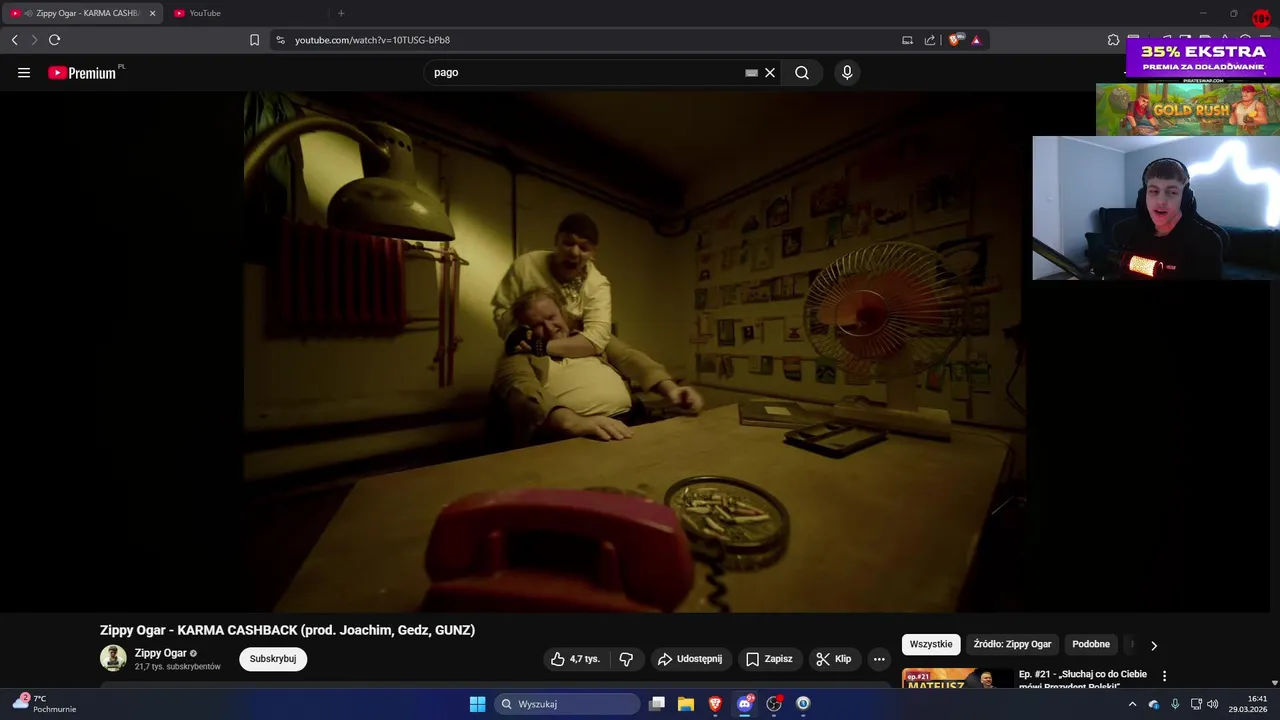Viewport: 1280px width, 720px height.
Task: Submit search with magnifier button
Action: pyautogui.click(x=802, y=73)
